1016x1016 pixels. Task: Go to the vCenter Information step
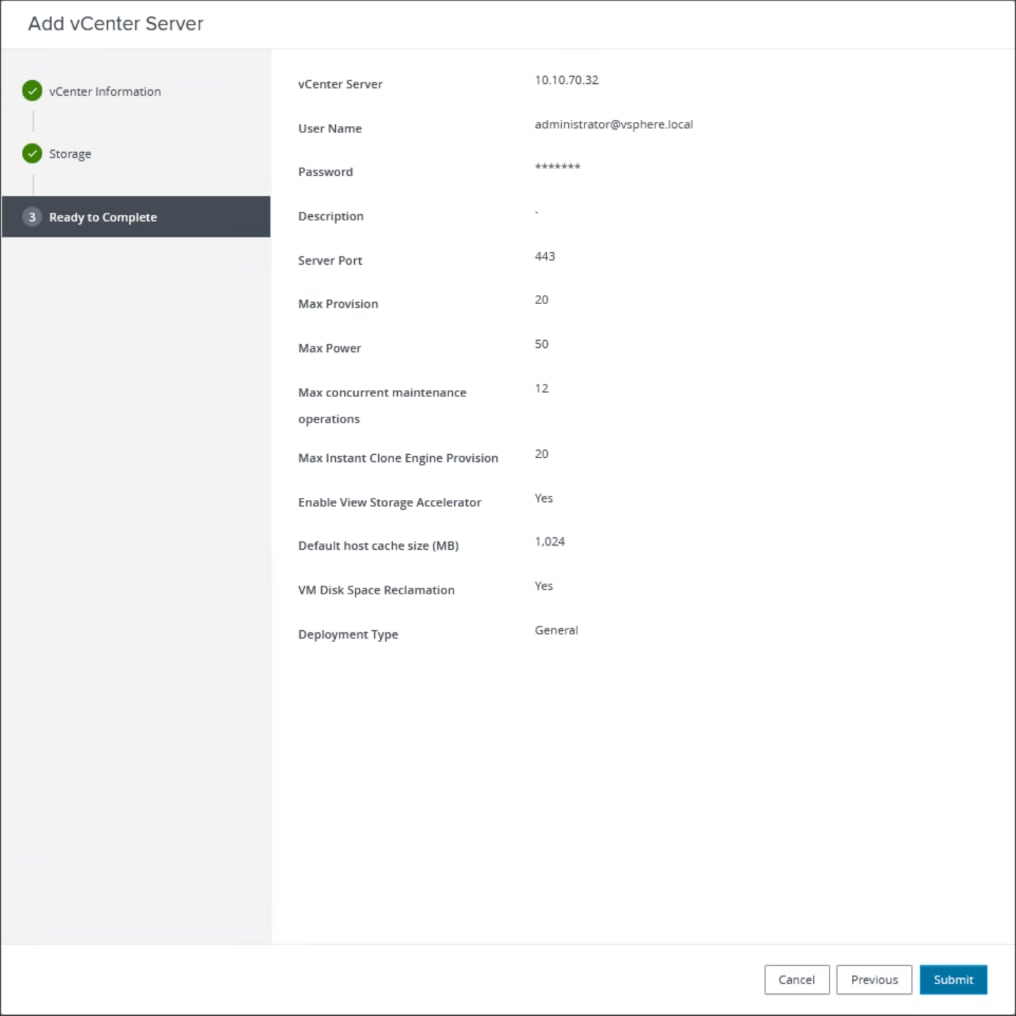click(104, 91)
